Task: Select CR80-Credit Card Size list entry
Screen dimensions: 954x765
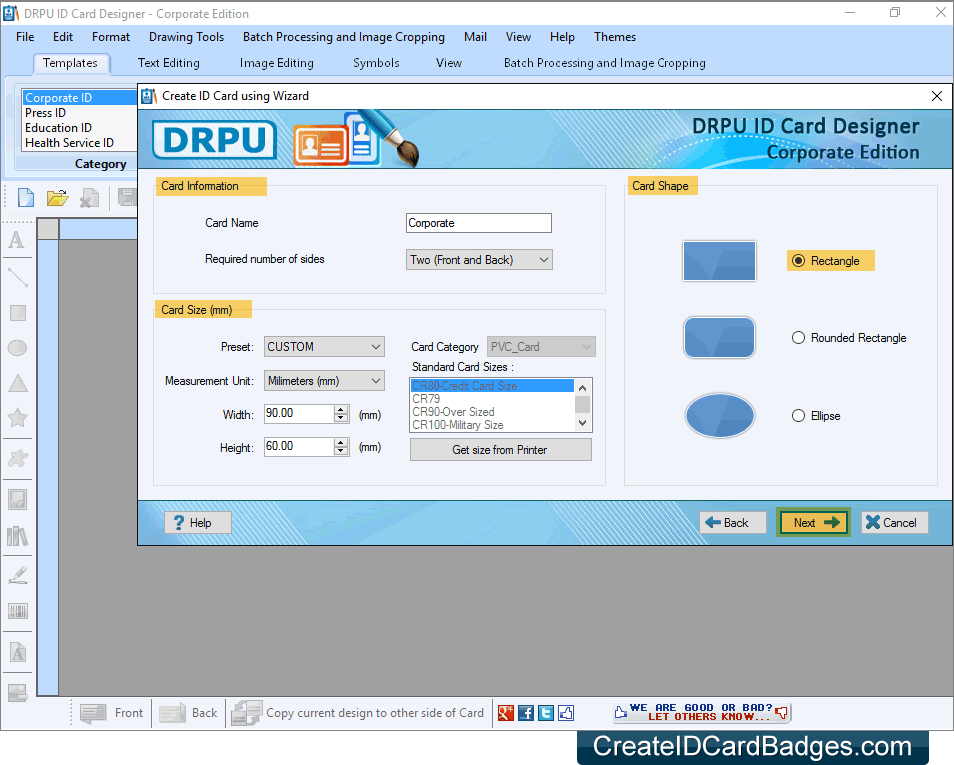Action: [492, 386]
